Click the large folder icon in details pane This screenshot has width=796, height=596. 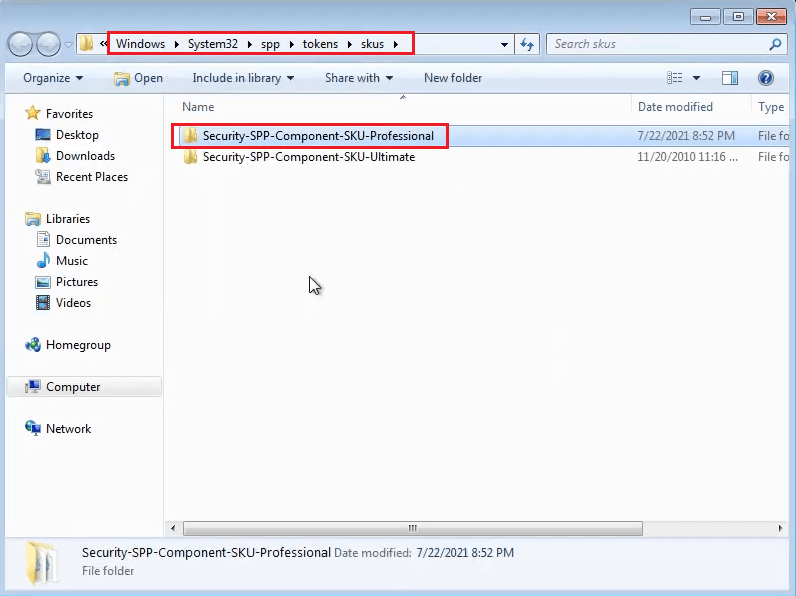[x=41, y=562]
